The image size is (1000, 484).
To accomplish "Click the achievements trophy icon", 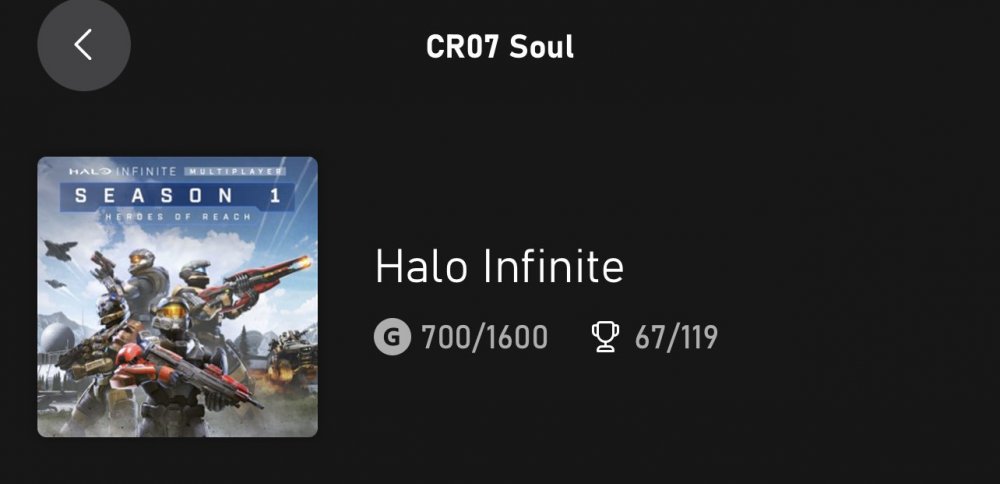I will tap(605, 337).
